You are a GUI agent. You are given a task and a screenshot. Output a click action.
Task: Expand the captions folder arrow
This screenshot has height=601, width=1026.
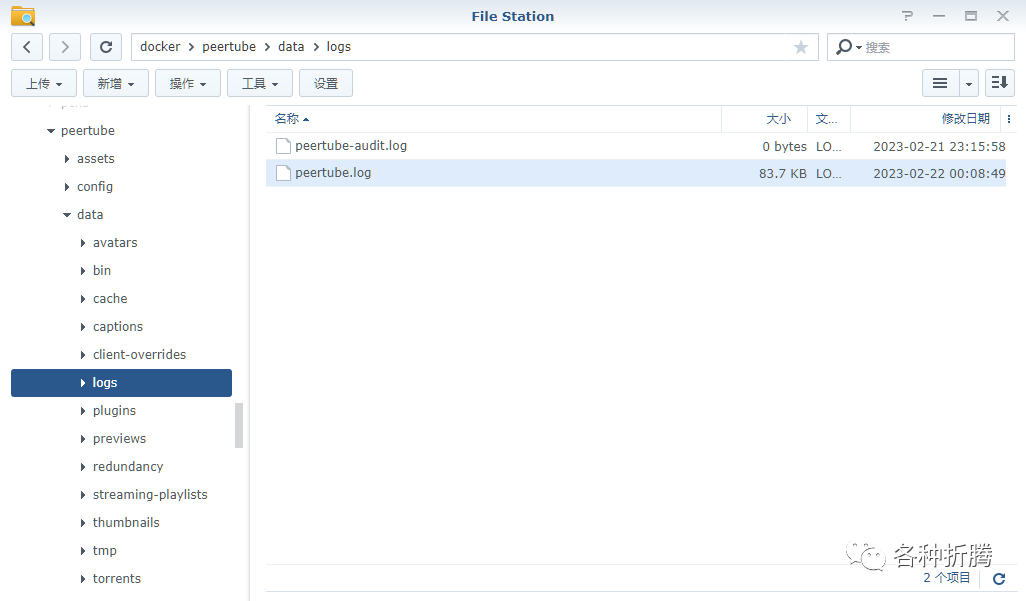click(x=82, y=327)
